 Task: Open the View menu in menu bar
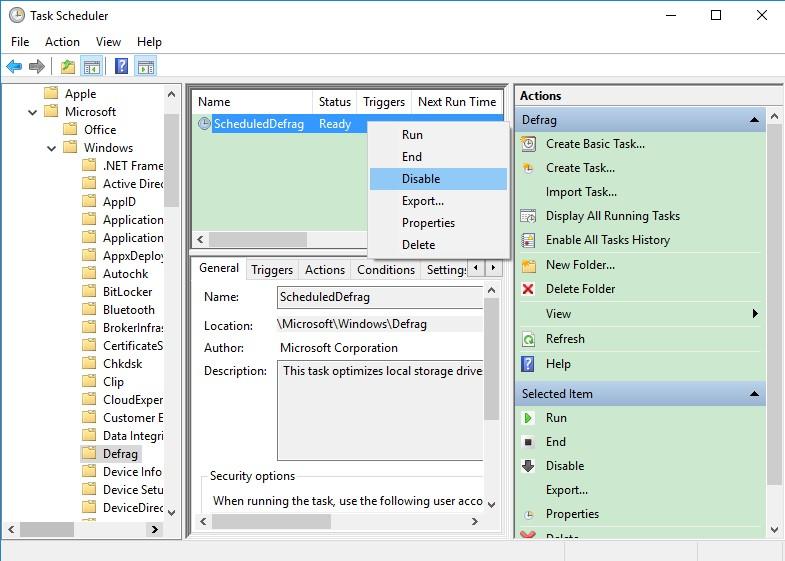tap(108, 42)
